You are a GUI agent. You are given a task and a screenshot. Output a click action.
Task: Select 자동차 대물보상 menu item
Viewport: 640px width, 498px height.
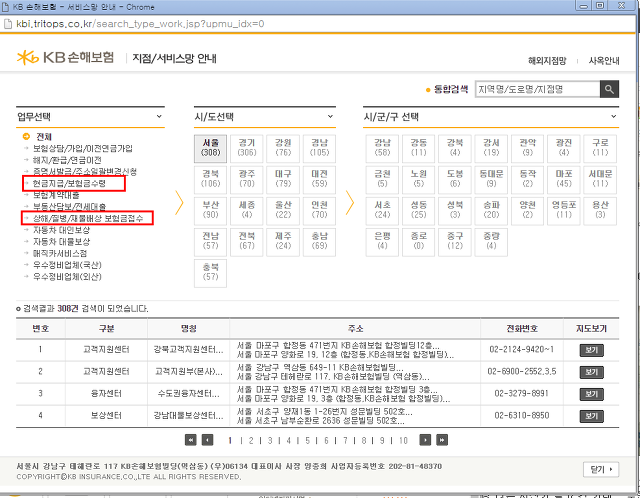click(x=61, y=242)
